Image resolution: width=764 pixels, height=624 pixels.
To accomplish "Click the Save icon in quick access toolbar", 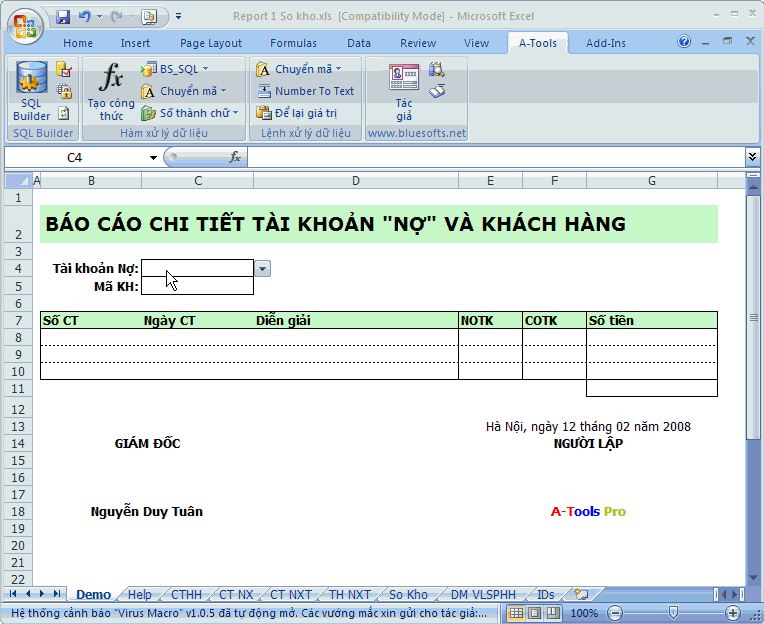I will 63,17.
